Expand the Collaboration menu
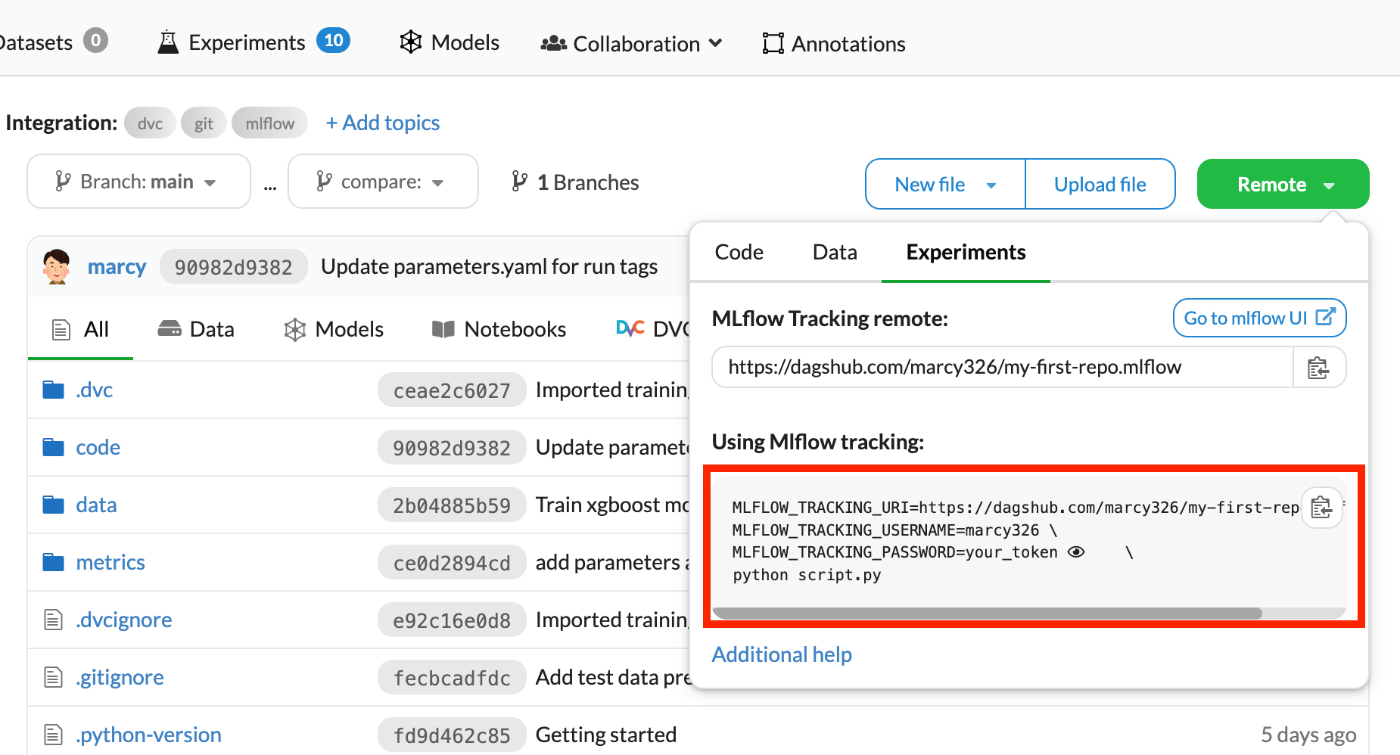Viewport: 1400px width, 755px height. tap(631, 43)
